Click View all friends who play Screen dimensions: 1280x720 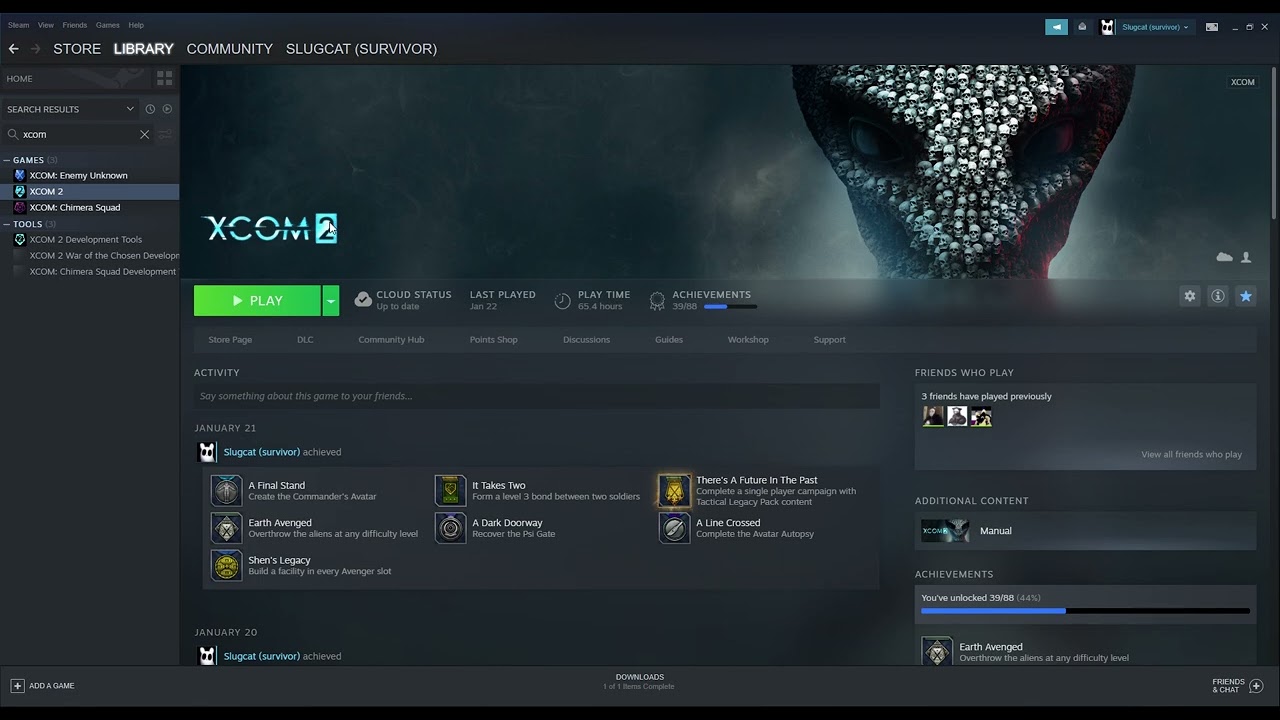tap(1191, 455)
